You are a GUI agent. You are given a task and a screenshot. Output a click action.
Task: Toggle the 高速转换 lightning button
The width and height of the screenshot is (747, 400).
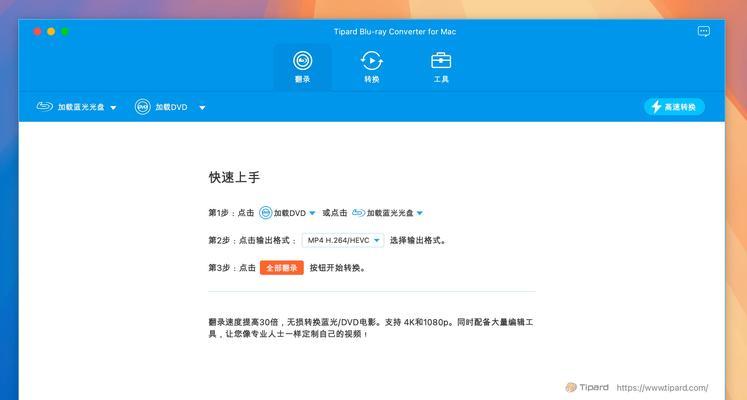pos(674,107)
